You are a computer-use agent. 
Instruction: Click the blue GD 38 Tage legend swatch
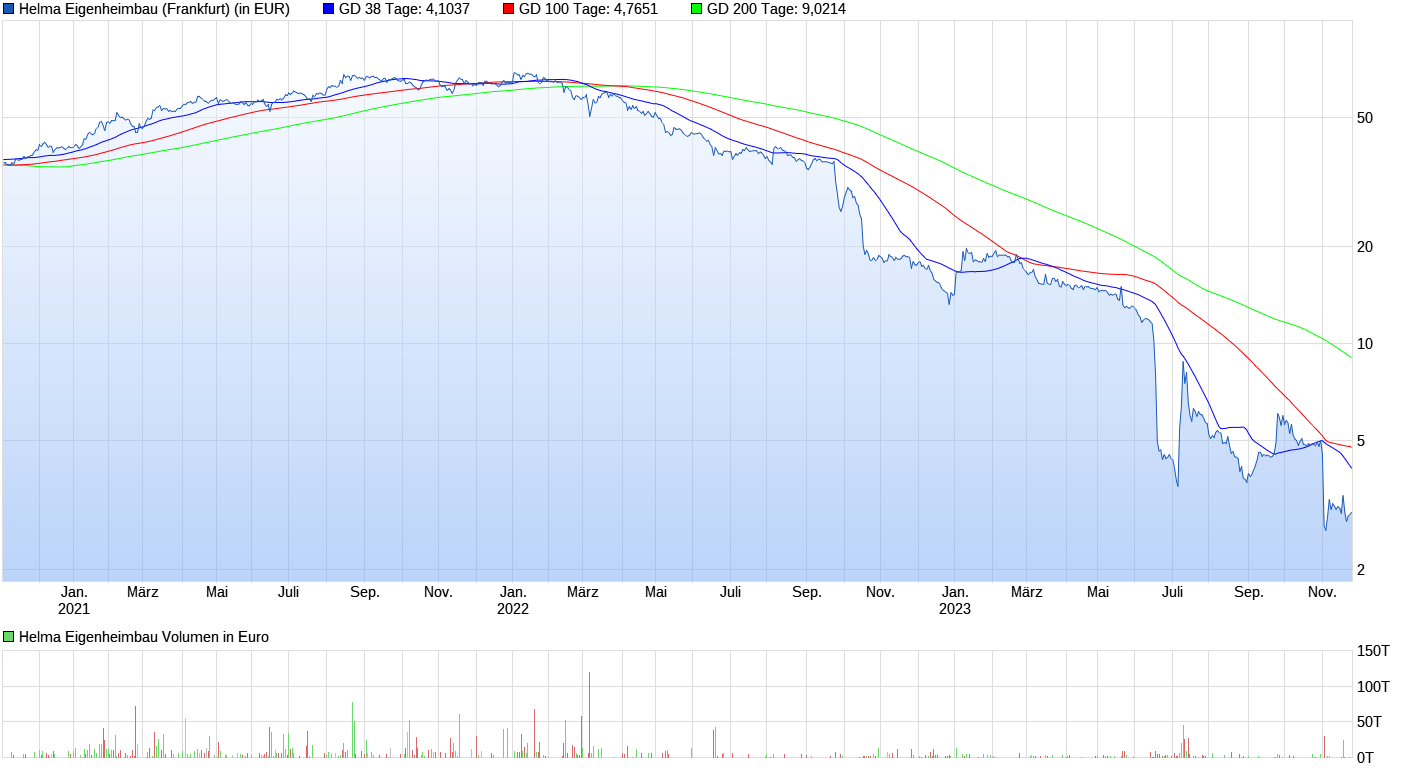pos(329,9)
